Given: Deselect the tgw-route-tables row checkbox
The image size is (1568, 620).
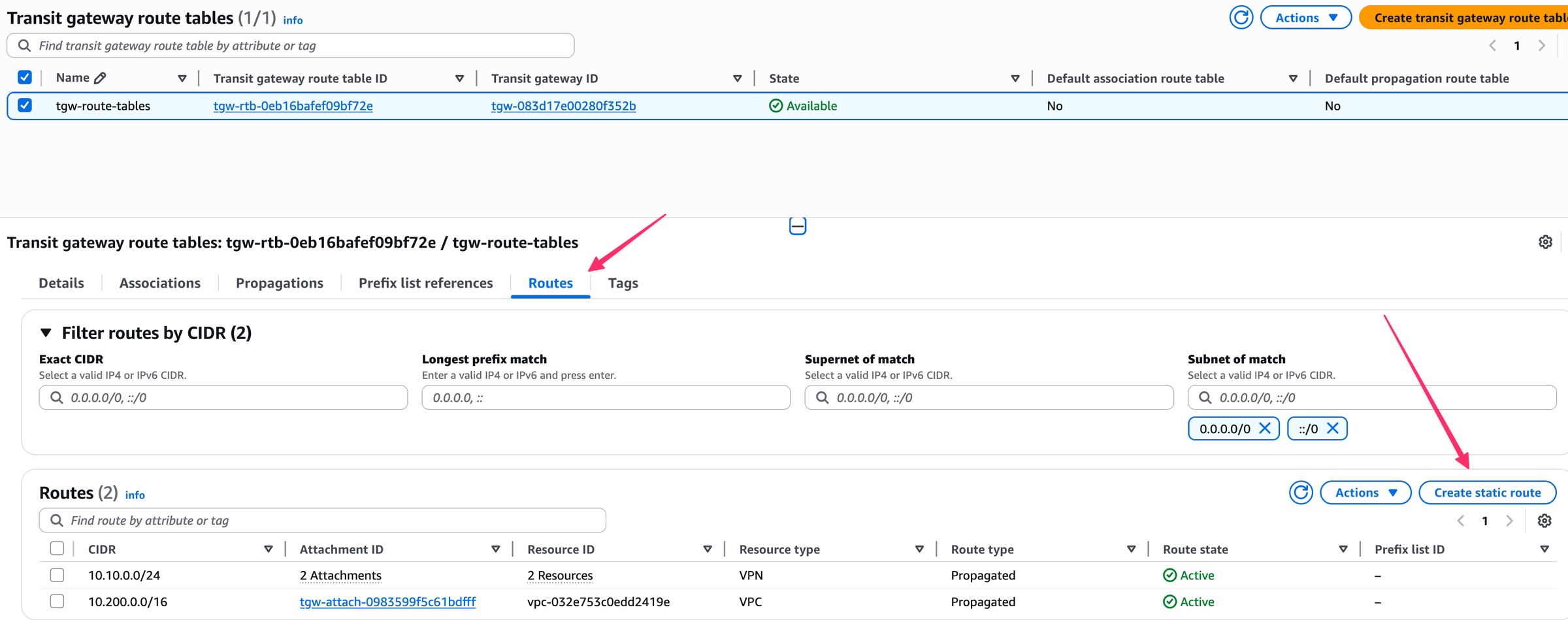Looking at the screenshot, I should coord(24,105).
